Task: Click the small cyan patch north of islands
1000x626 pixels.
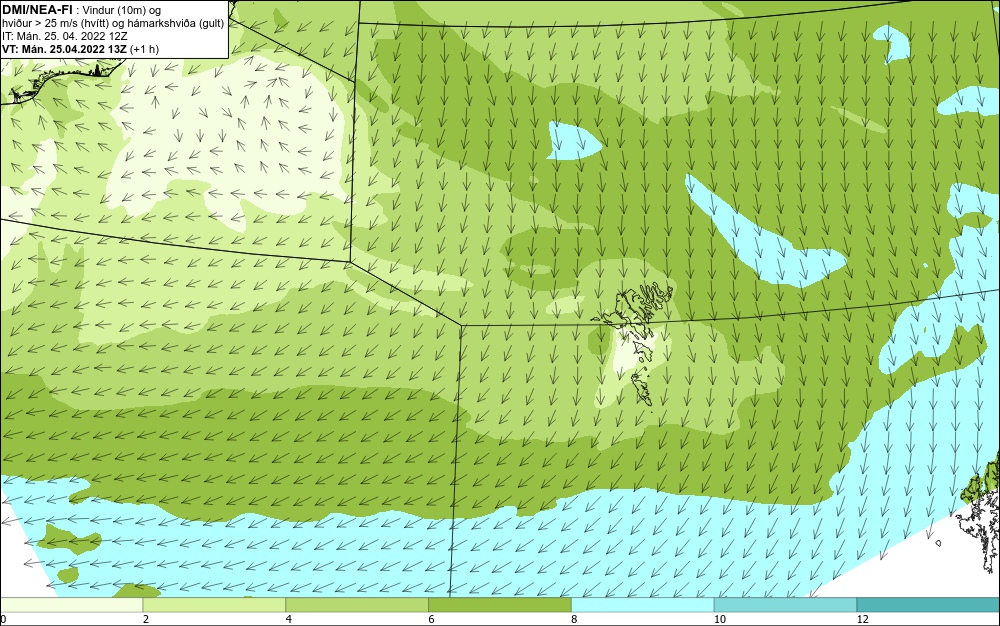Action: tap(573, 140)
